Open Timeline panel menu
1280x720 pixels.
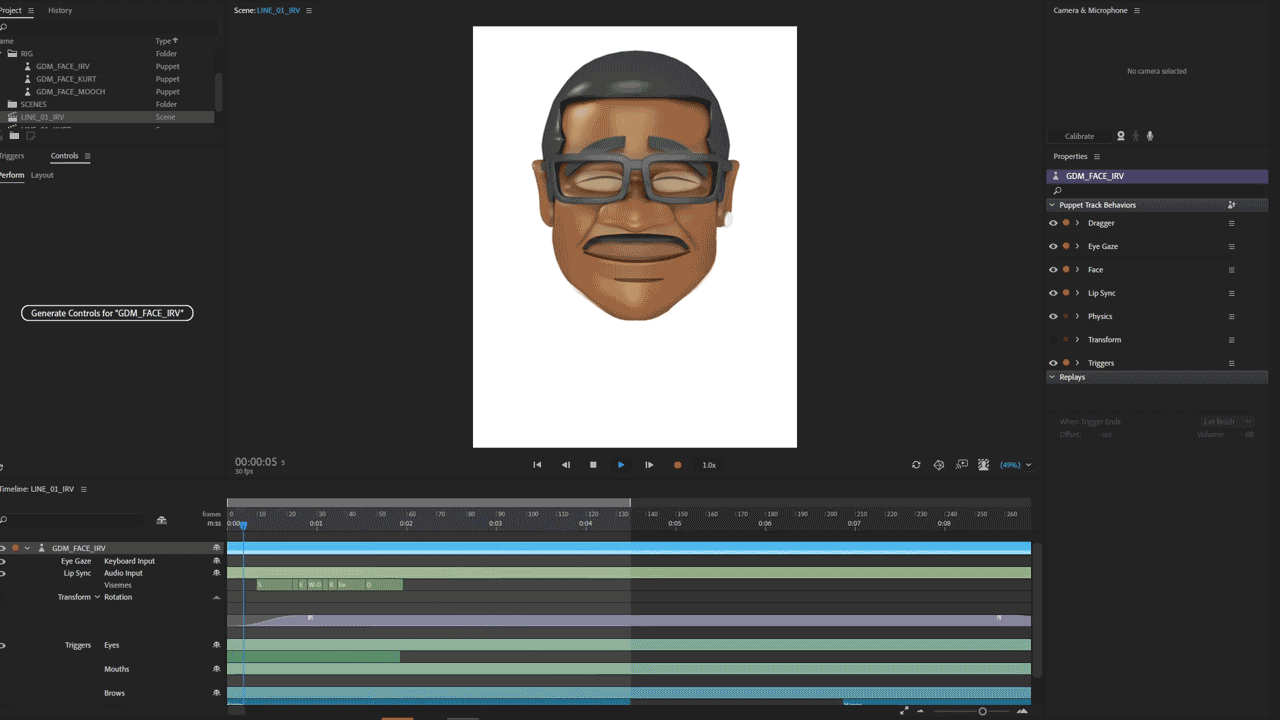84,489
